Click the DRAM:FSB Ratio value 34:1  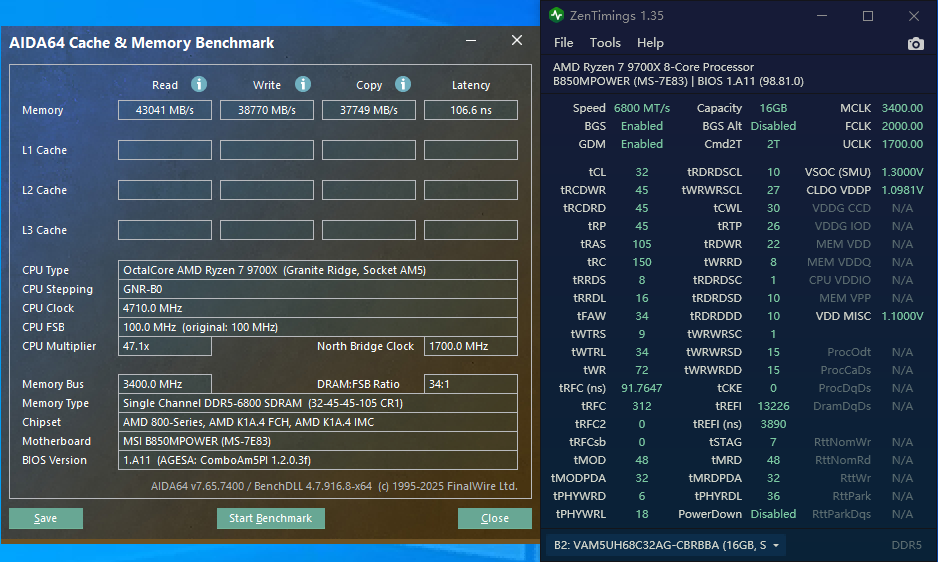click(471, 384)
